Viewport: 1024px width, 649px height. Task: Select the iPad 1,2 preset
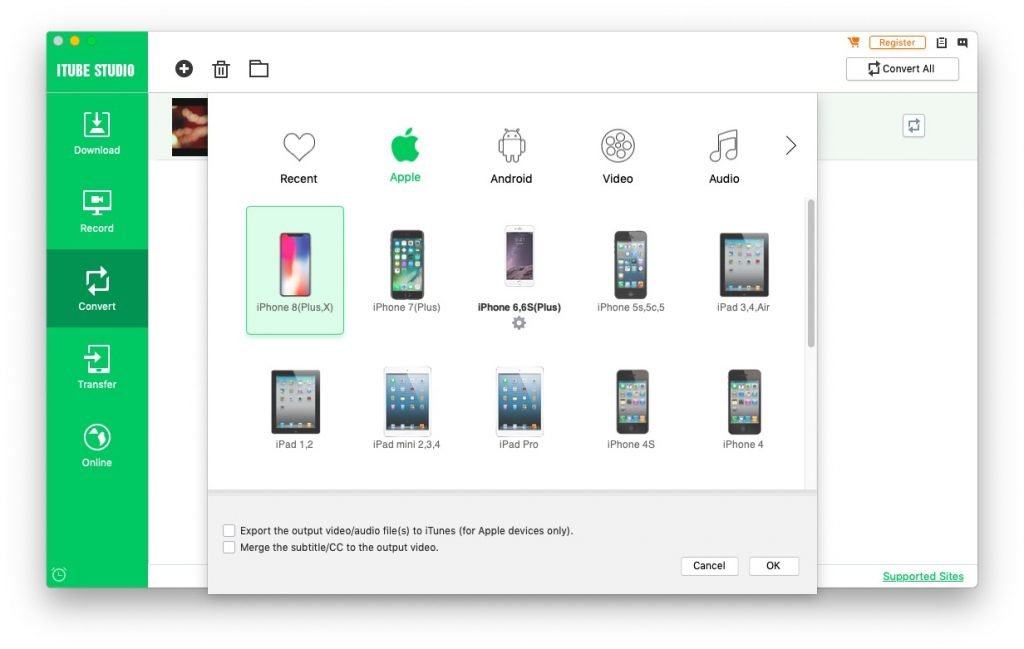295,409
